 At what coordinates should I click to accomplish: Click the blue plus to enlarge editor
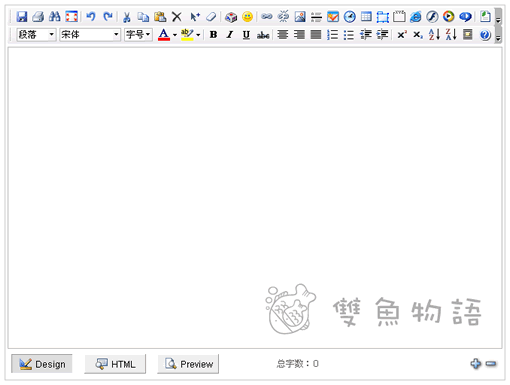(x=476, y=363)
